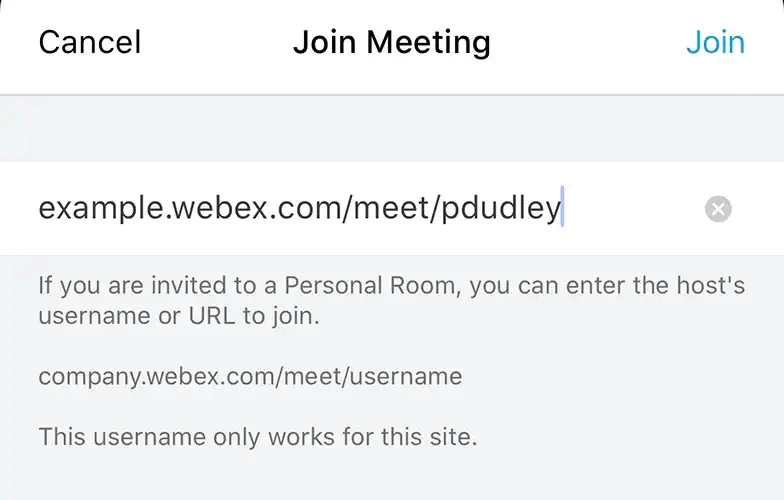The height and width of the screenshot is (500, 784).
Task: Focus the meeting URL input field
Action: pos(300,209)
